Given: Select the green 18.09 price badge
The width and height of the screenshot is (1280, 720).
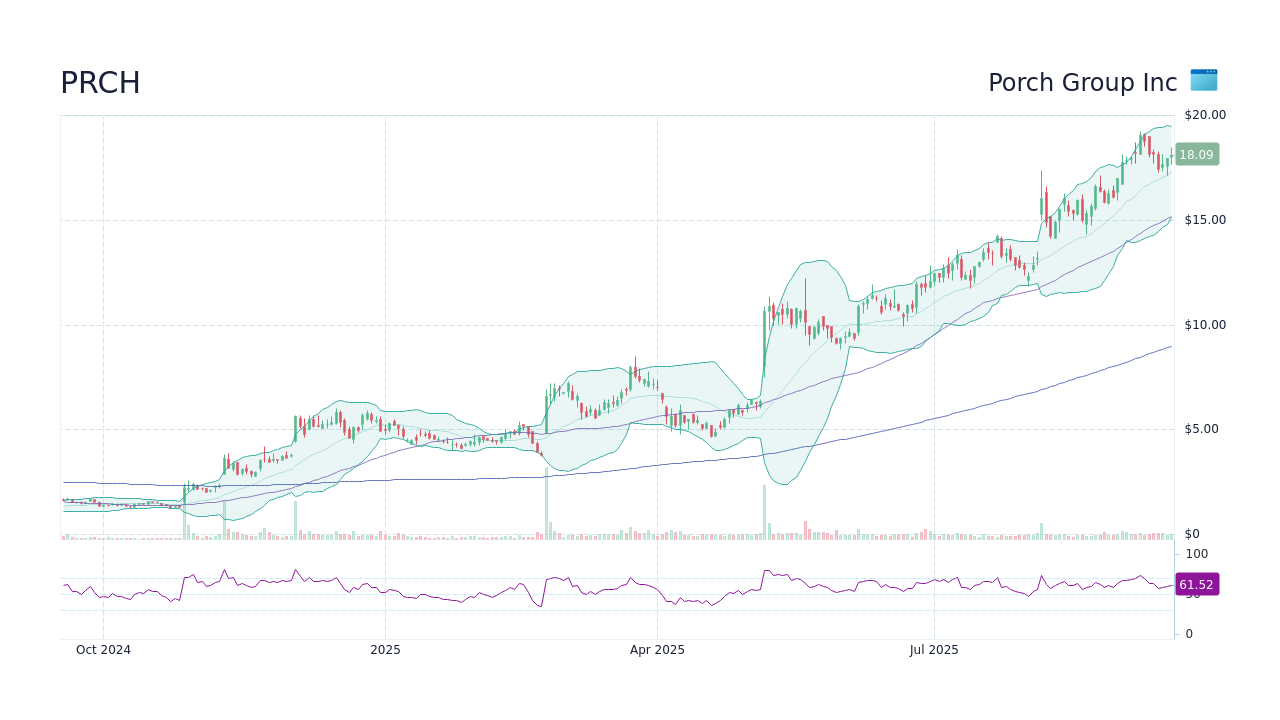Looking at the screenshot, I should pyautogui.click(x=1196, y=154).
